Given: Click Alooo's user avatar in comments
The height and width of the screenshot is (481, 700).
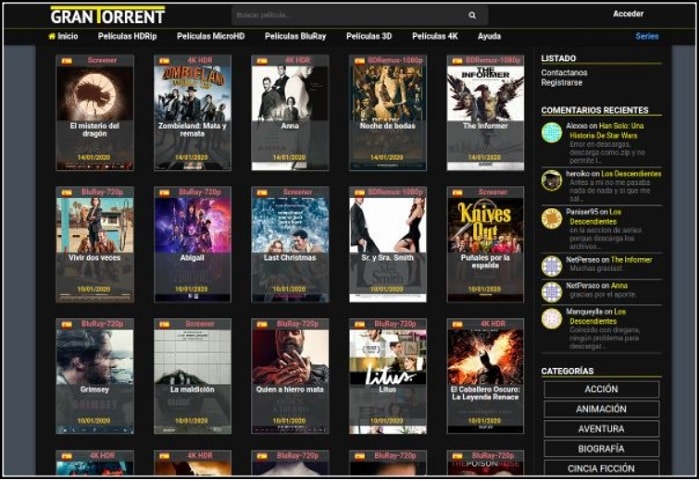Looking at the screenshot, I should [552, 133].
